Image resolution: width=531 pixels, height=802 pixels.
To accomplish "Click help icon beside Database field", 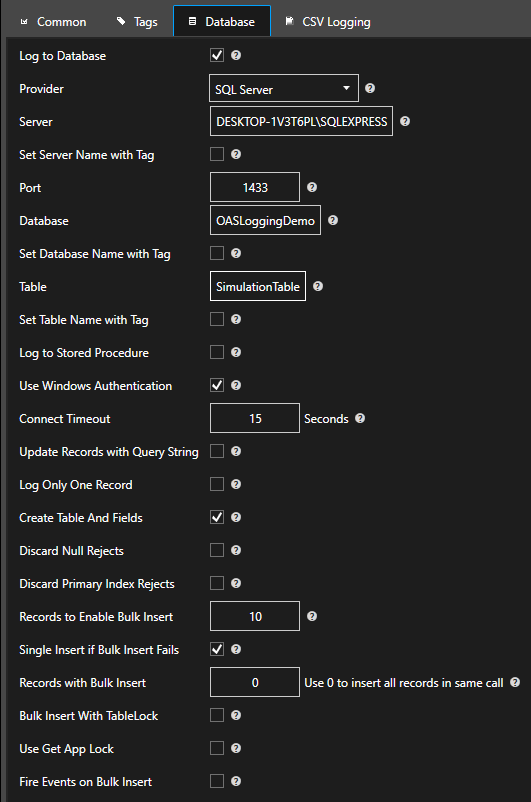I will pos(333,220).
